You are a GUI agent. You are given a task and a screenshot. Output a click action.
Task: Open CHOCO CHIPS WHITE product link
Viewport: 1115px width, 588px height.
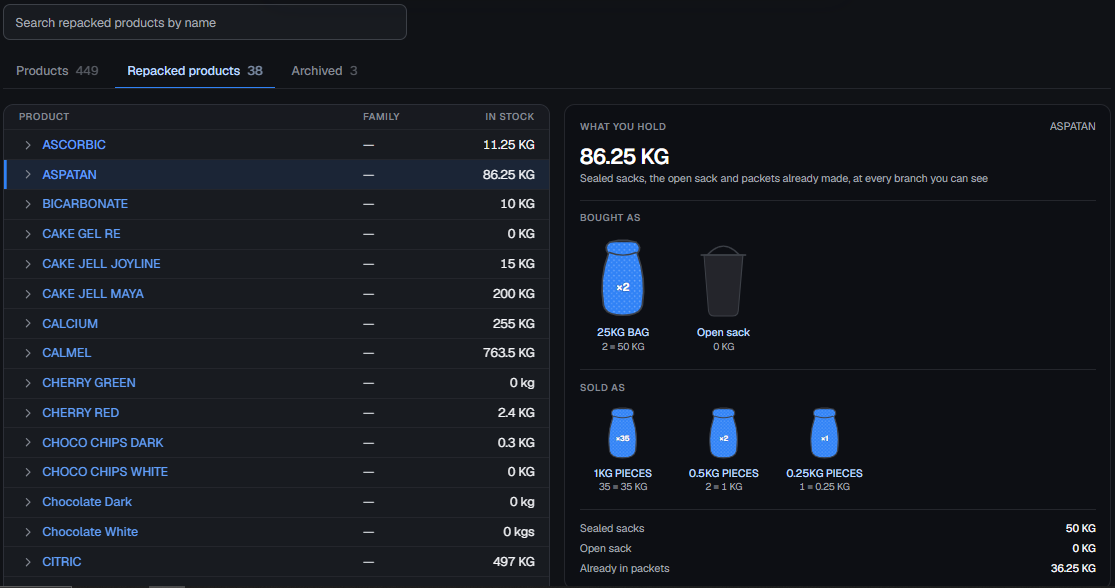[x=105, y=472]
